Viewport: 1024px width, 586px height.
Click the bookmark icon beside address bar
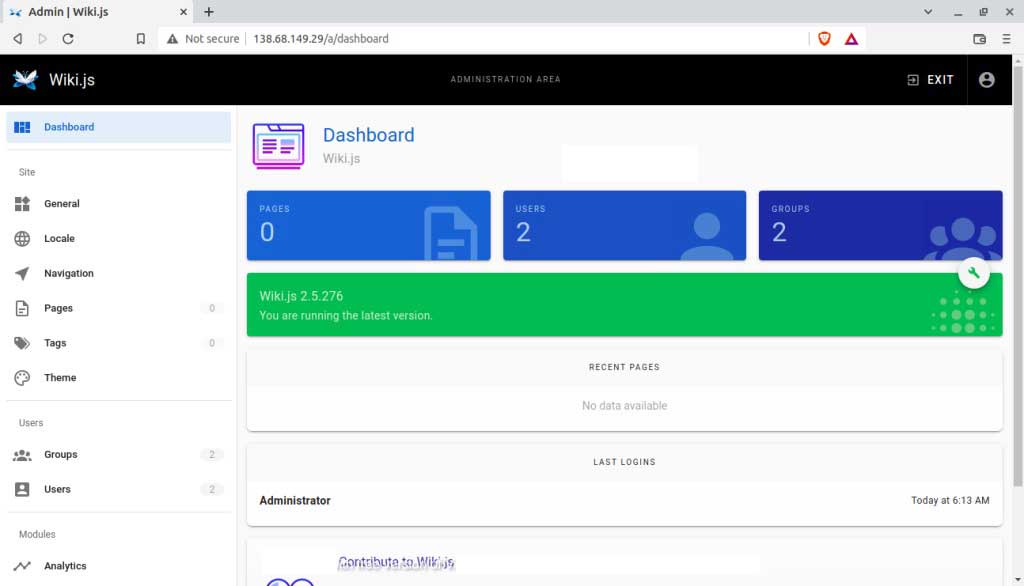point(141,39)
